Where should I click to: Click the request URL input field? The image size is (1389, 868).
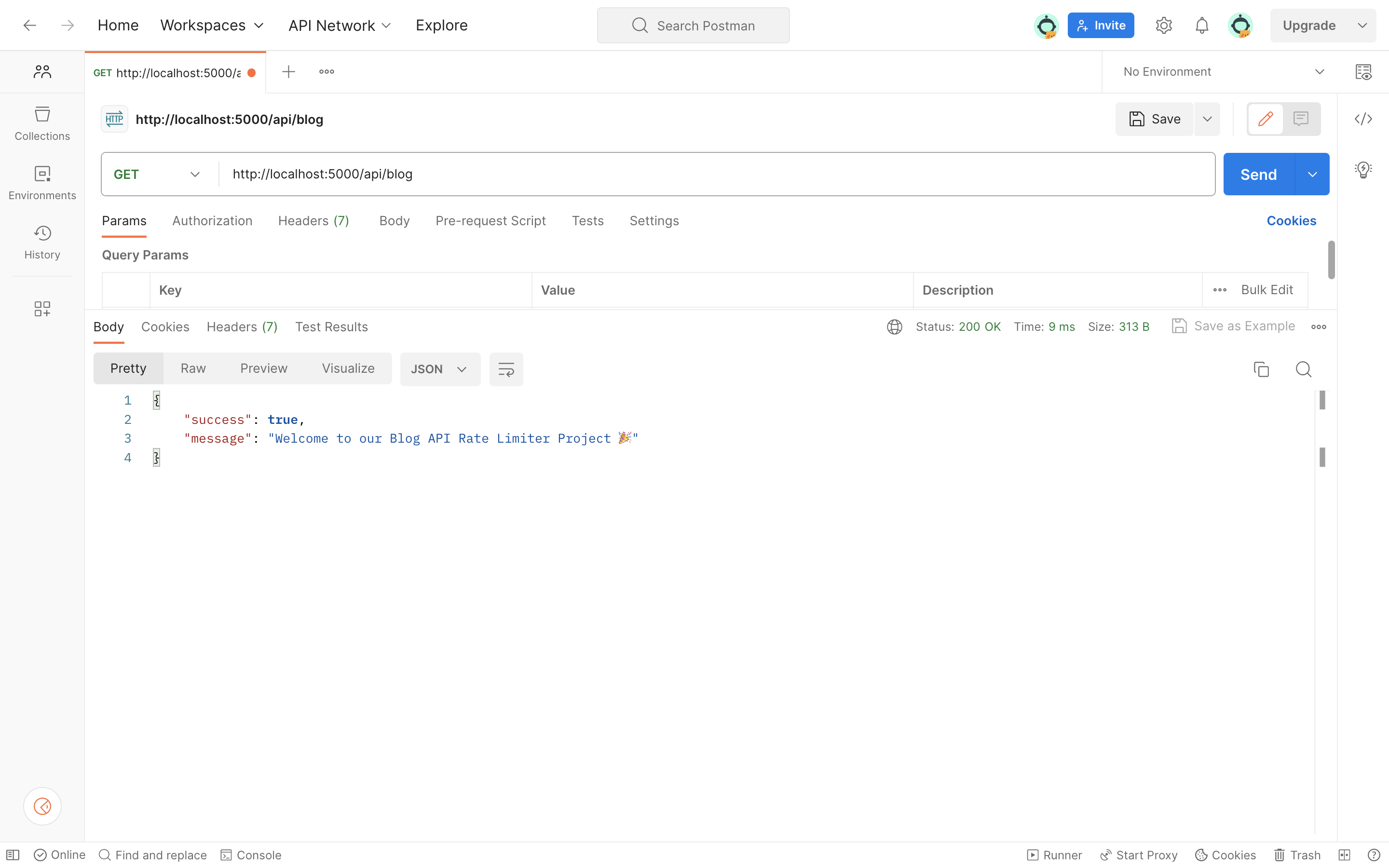[716, 174]
